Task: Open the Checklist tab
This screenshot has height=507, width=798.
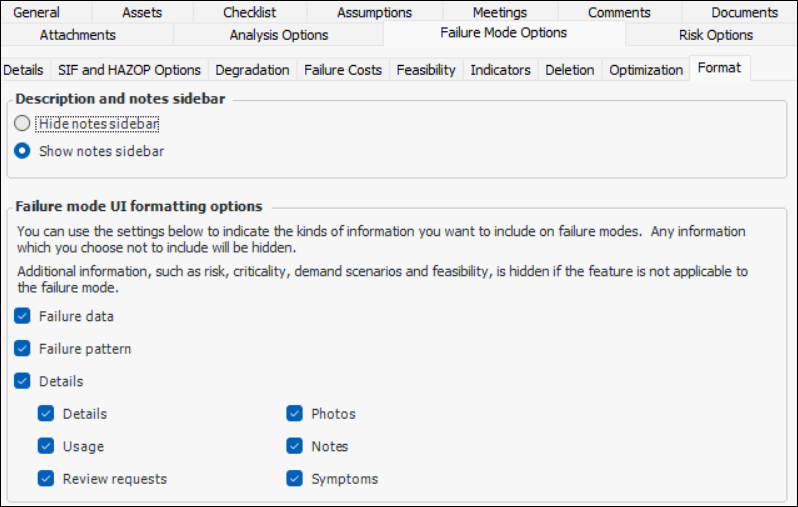Action: pyautogui.click(x=250, y=12)
